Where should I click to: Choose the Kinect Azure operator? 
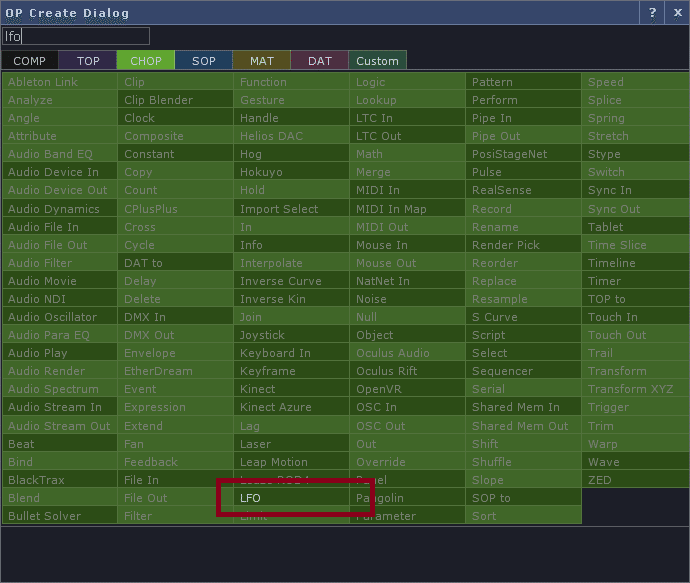291,407
